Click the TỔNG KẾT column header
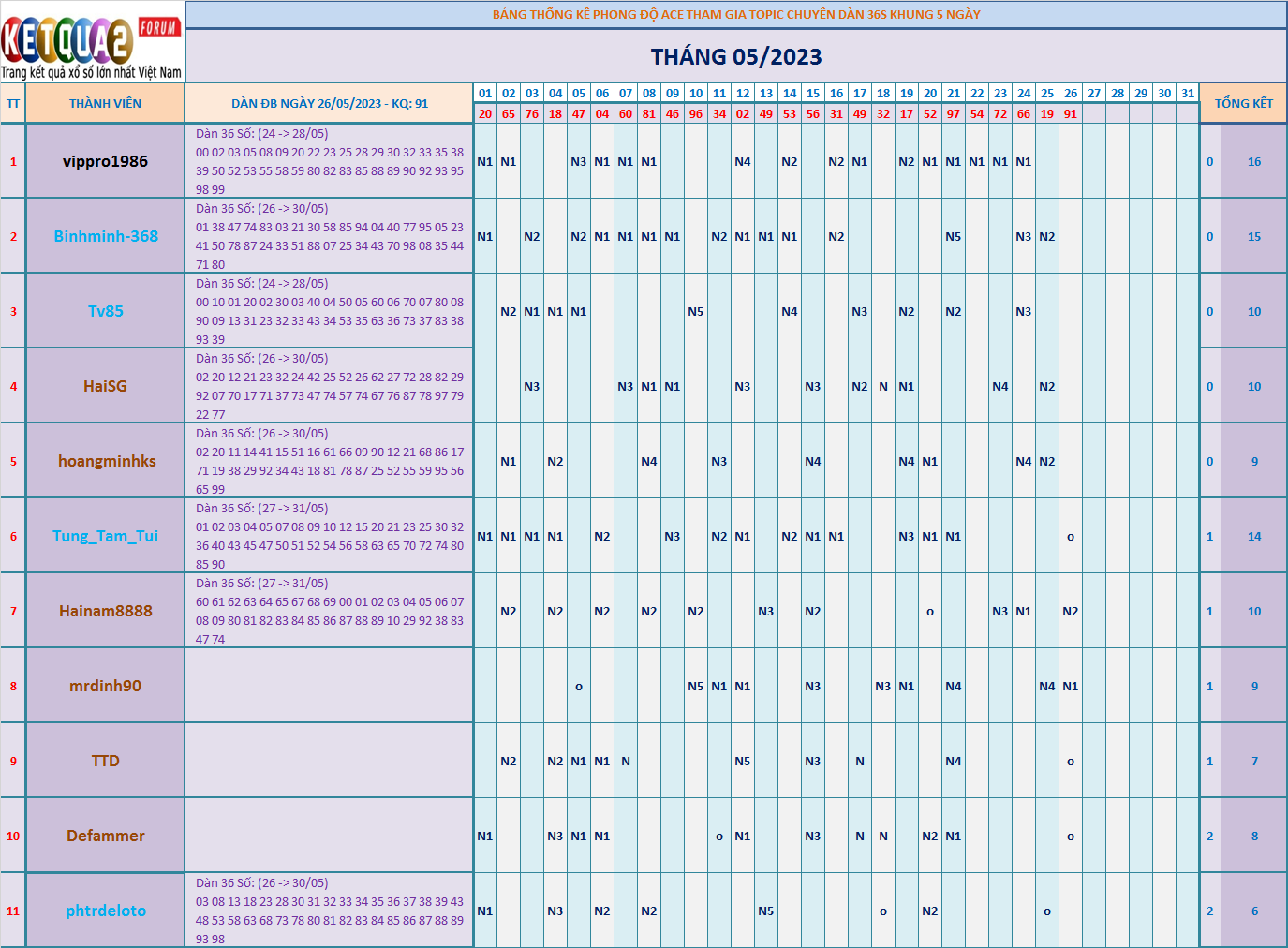1288x948 pixels. pos(1244,104)
